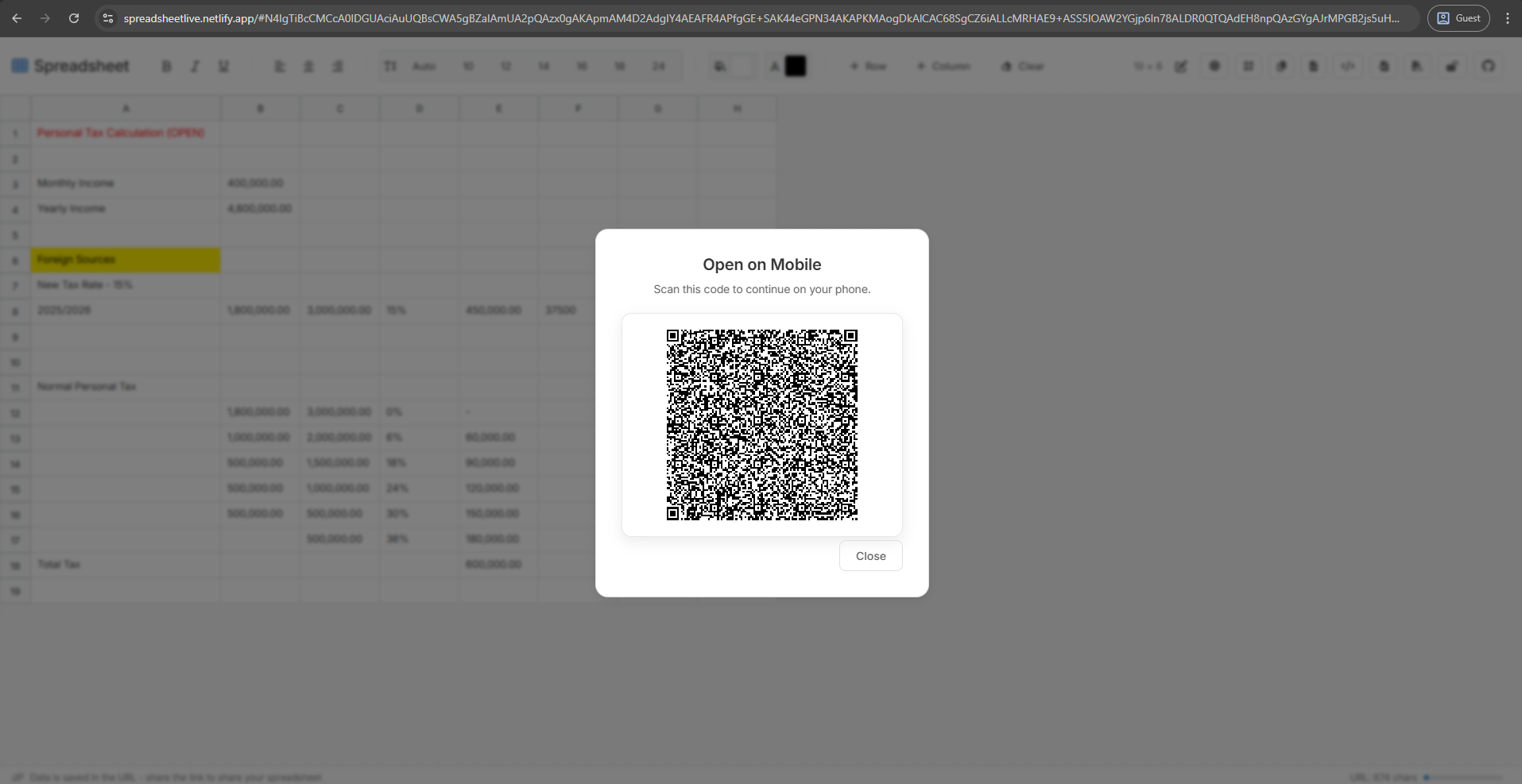Image resolution: width=1522 pixels, height=784 pixels.
Task: Select the 60,000.00 cell
Action: click(x=498, y=438)
